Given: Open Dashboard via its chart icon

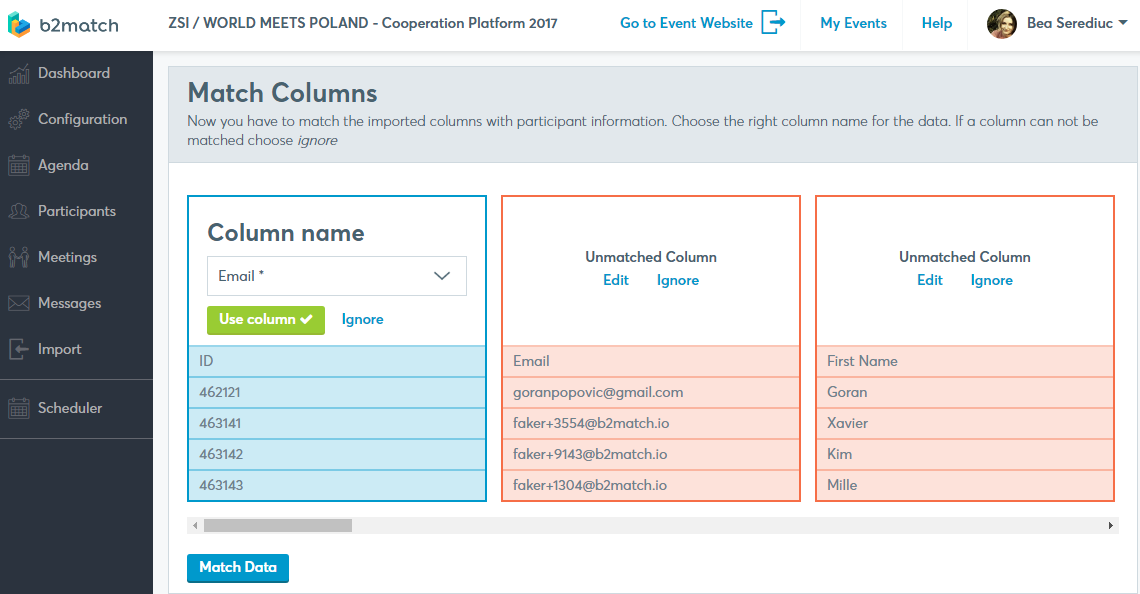Looking at the screenshot, I should coord(18,73).
